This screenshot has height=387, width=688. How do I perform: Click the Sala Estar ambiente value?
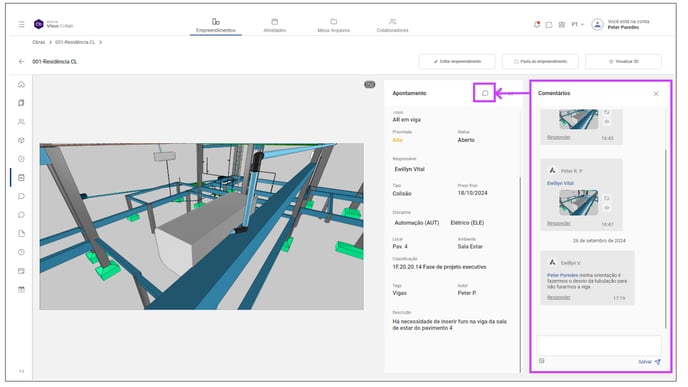point(470,247)
